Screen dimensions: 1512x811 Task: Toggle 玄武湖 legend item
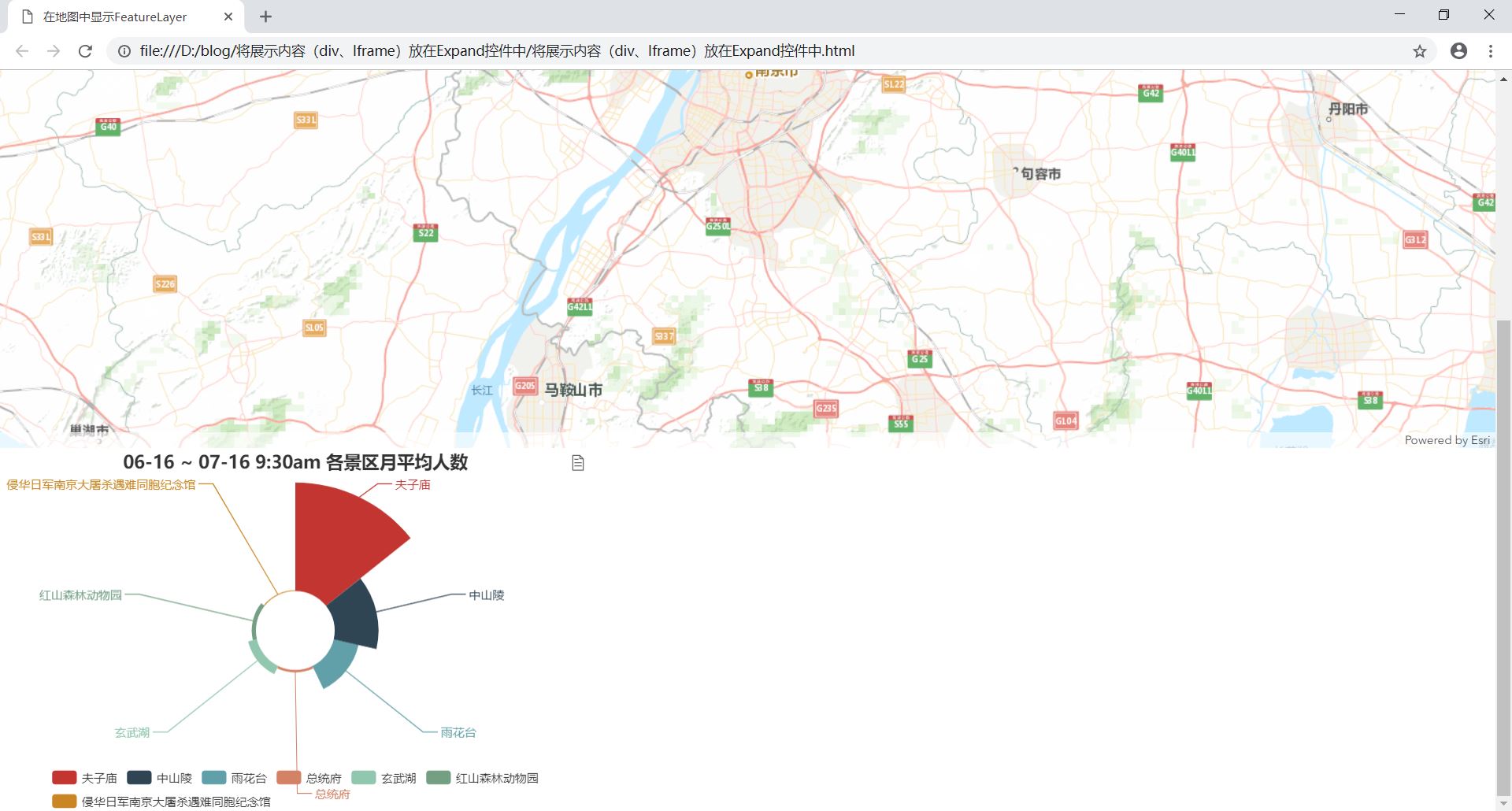pyautogui.click(x=384, y=778)
